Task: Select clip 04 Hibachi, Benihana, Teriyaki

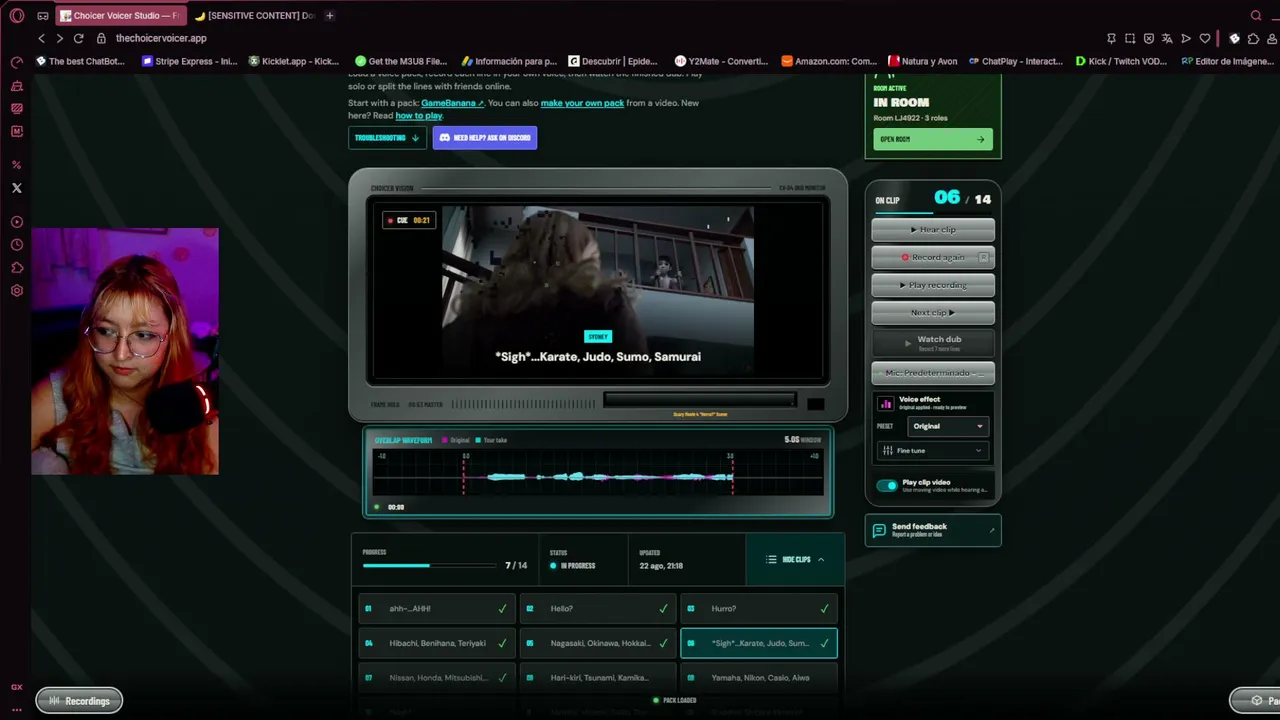Action: click(436, 643)
